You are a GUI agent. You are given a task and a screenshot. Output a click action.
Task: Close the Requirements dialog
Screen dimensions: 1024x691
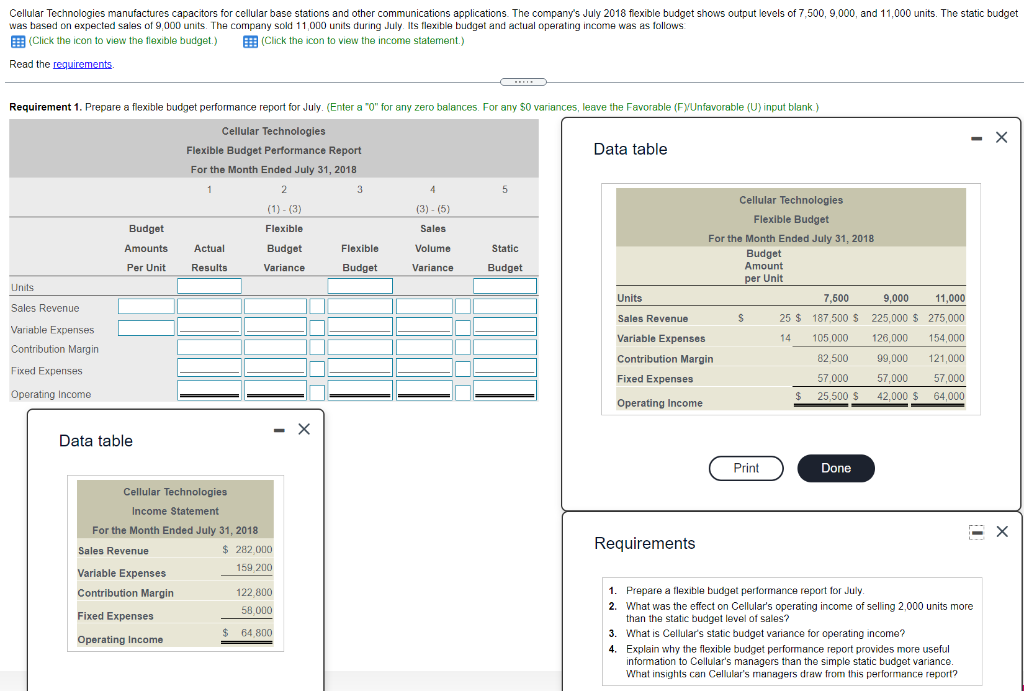click(x=1002, y=532)
